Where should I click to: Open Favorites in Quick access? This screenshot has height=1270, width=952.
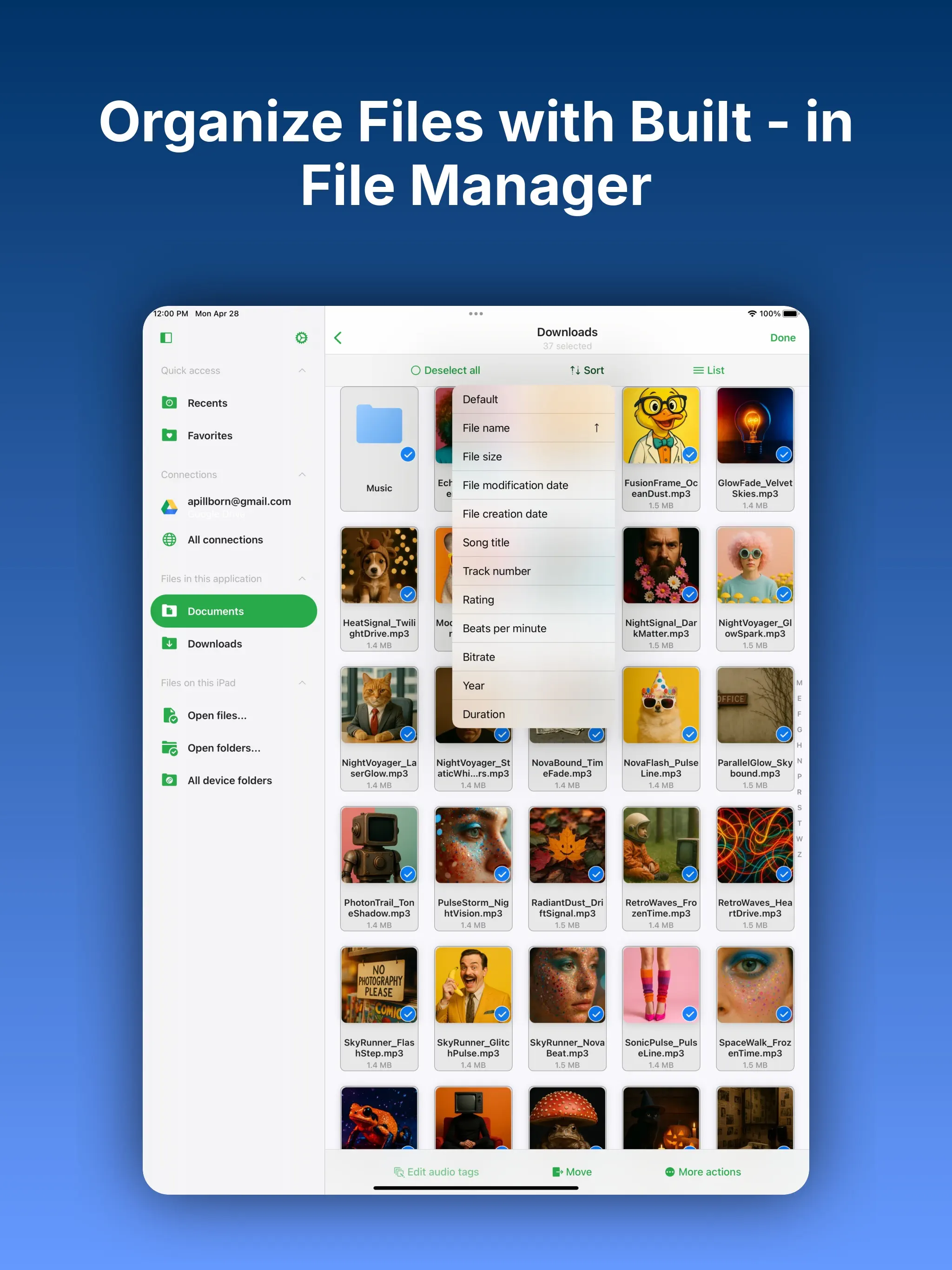tap(210, 436)
